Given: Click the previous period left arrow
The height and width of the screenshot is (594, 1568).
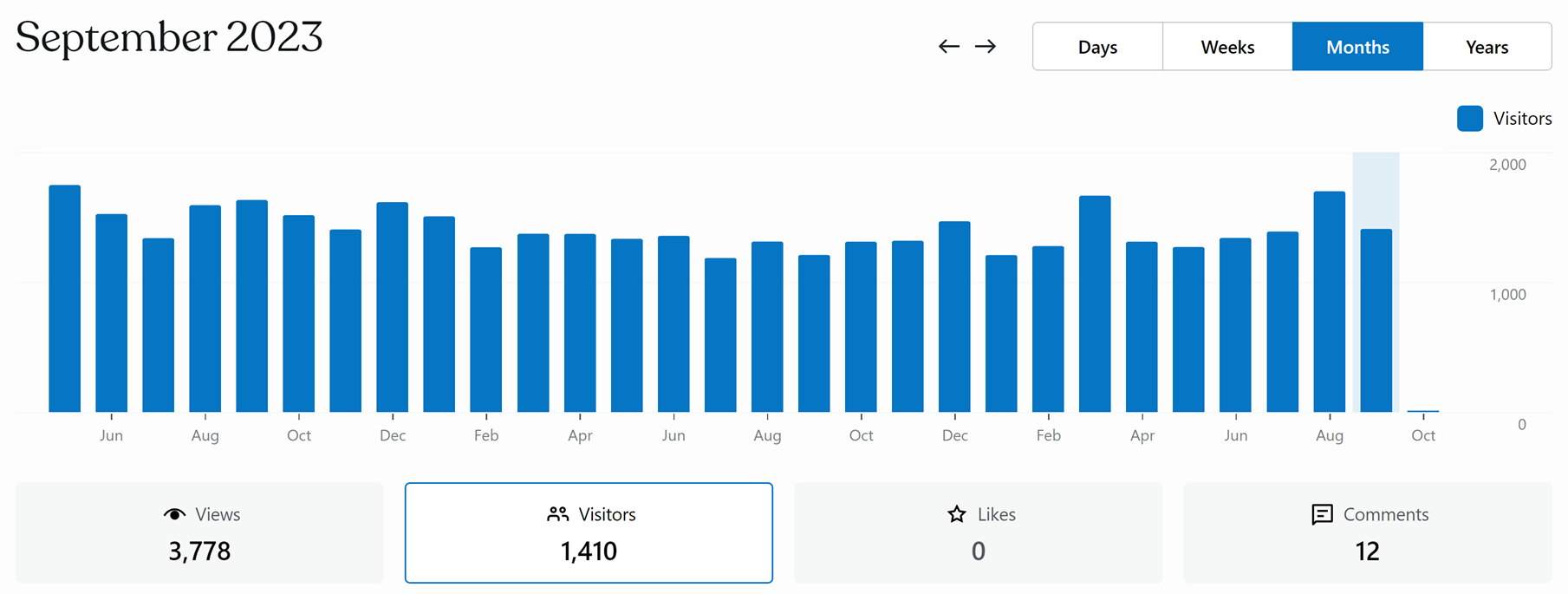Looking at the screenshot, I should (x=948, y=47).
